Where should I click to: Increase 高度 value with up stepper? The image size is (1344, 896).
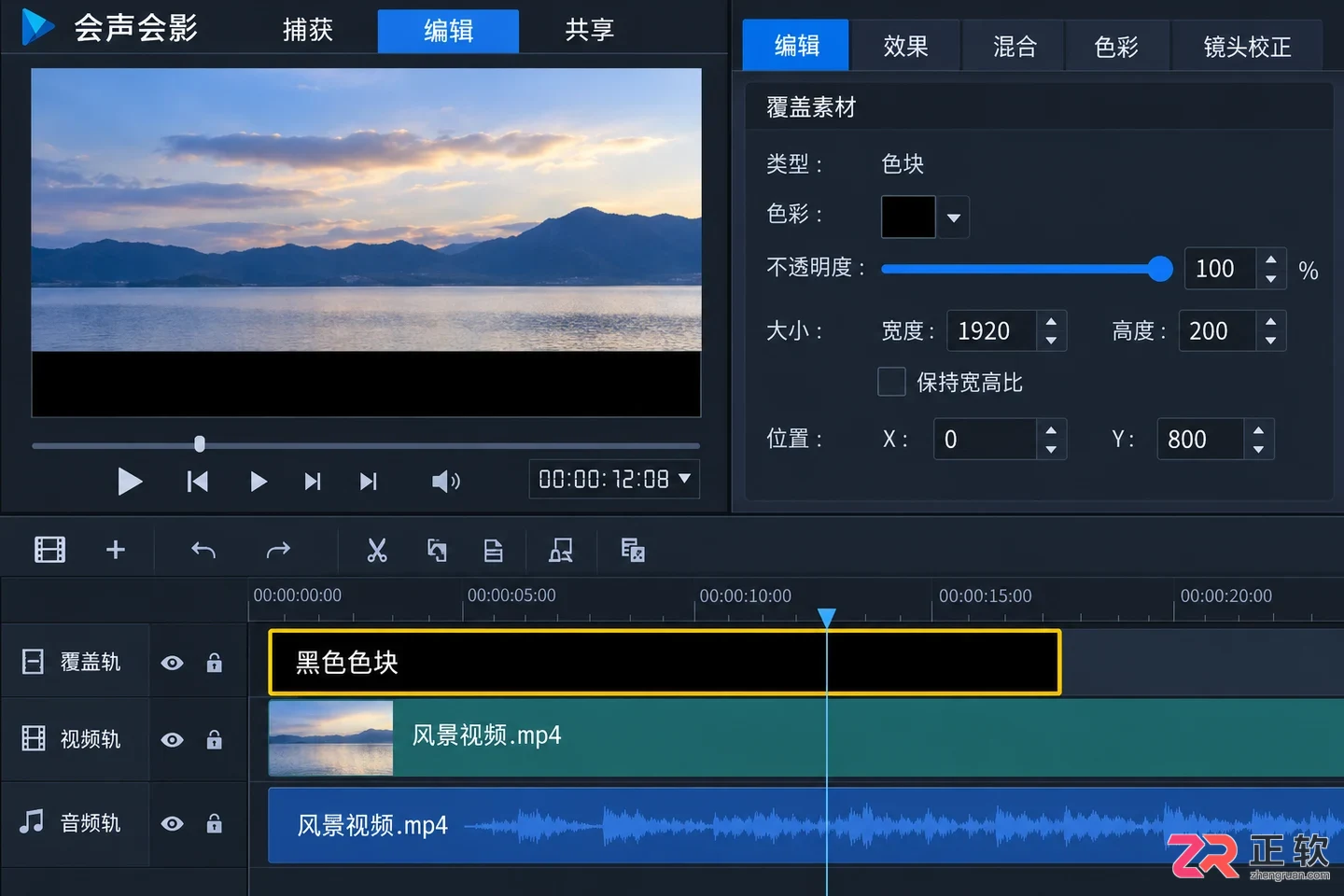[x=1271, y=321]
